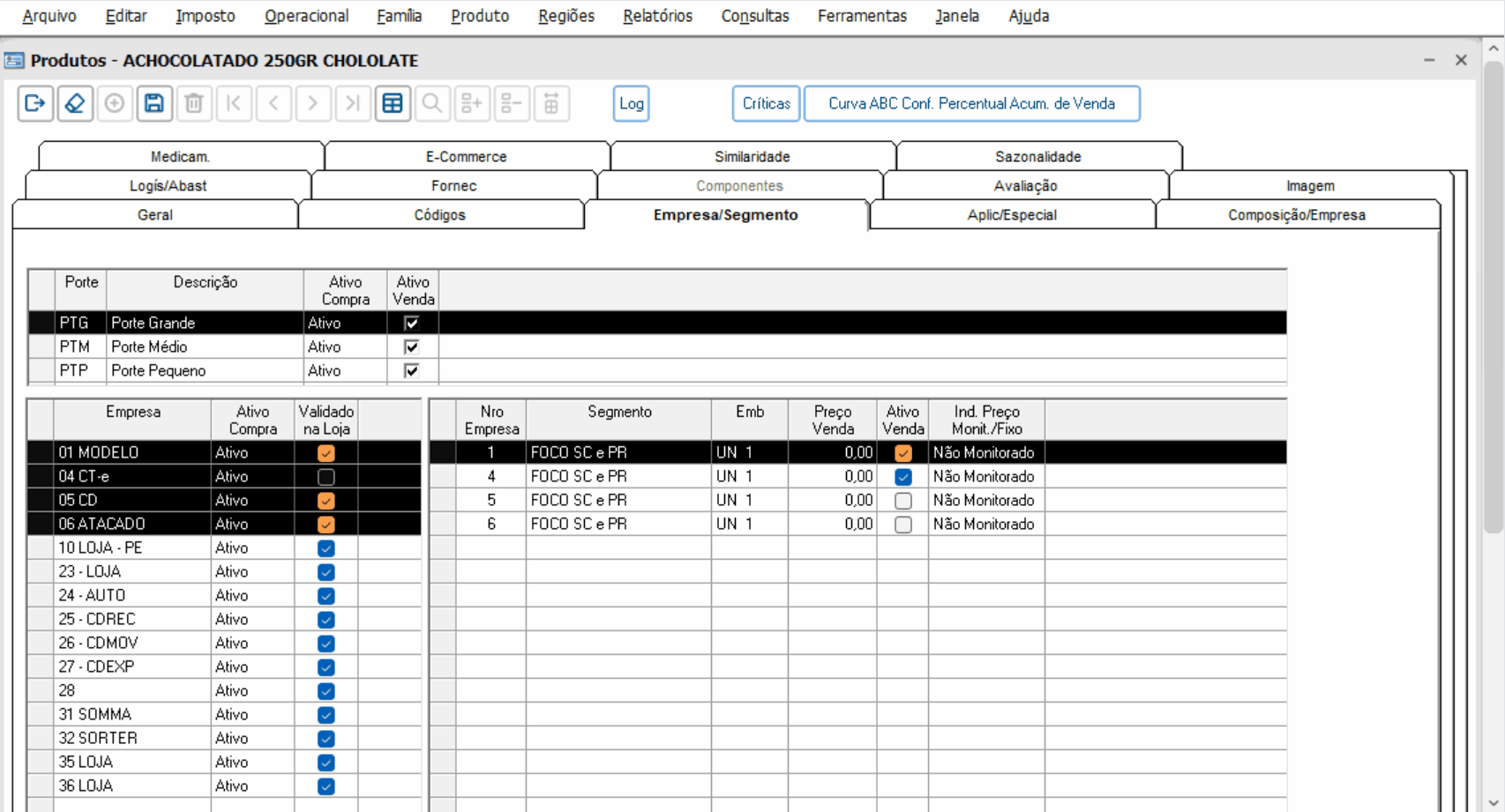This screenshot has width=1505, height=812.
Task: Uncheck Validado na Loja for 31 SOMMA
Action: point(326,715)
